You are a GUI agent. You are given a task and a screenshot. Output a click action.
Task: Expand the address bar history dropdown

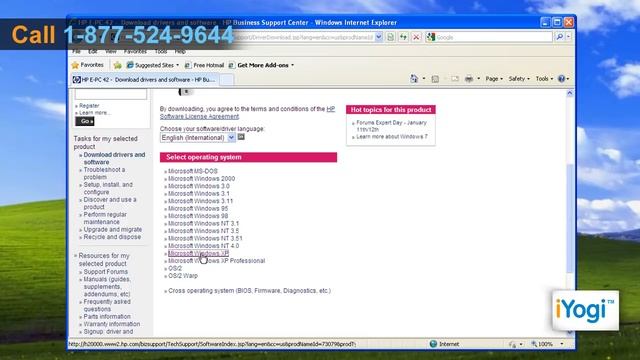[x=379, y=37]
